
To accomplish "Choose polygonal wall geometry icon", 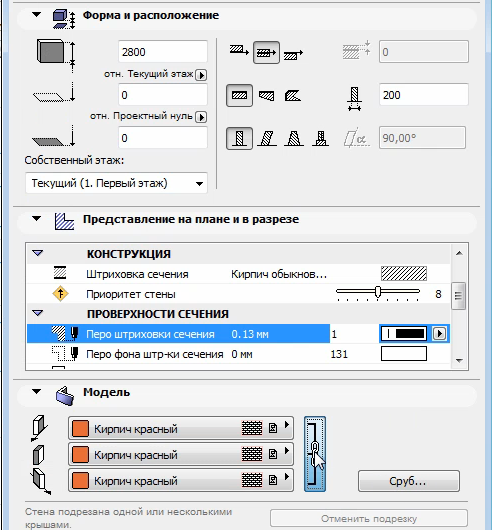I will [x=293, y=96].
